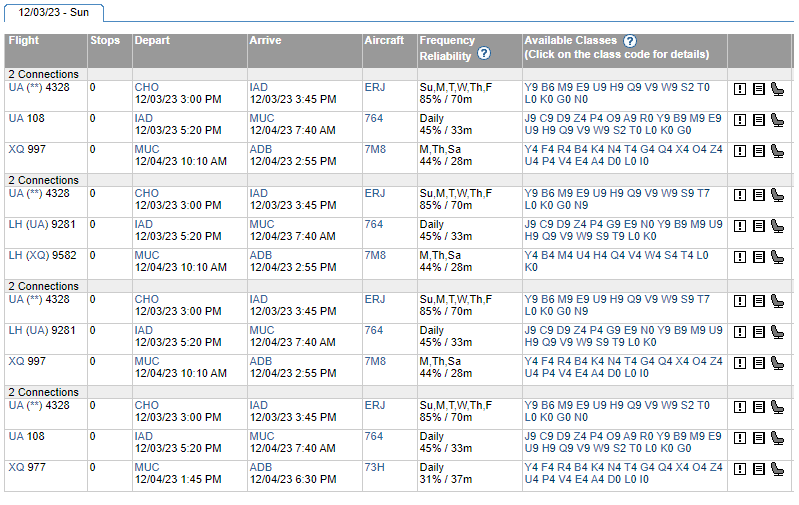The image size is (799, 505).
Task: Open the details list icon for XQ 977
Action: tap(758, 468)
